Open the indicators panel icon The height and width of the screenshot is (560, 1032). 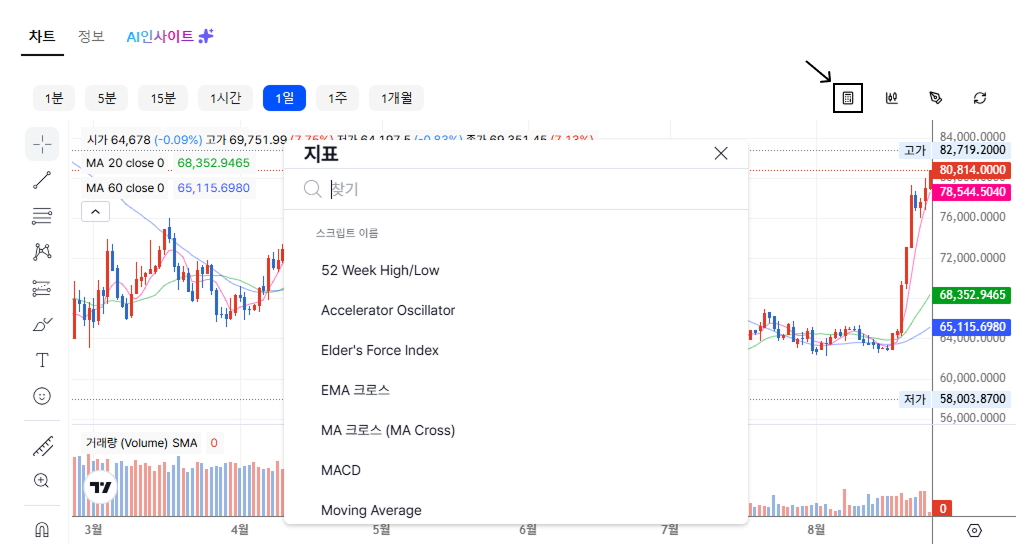[x=848, y=98]
